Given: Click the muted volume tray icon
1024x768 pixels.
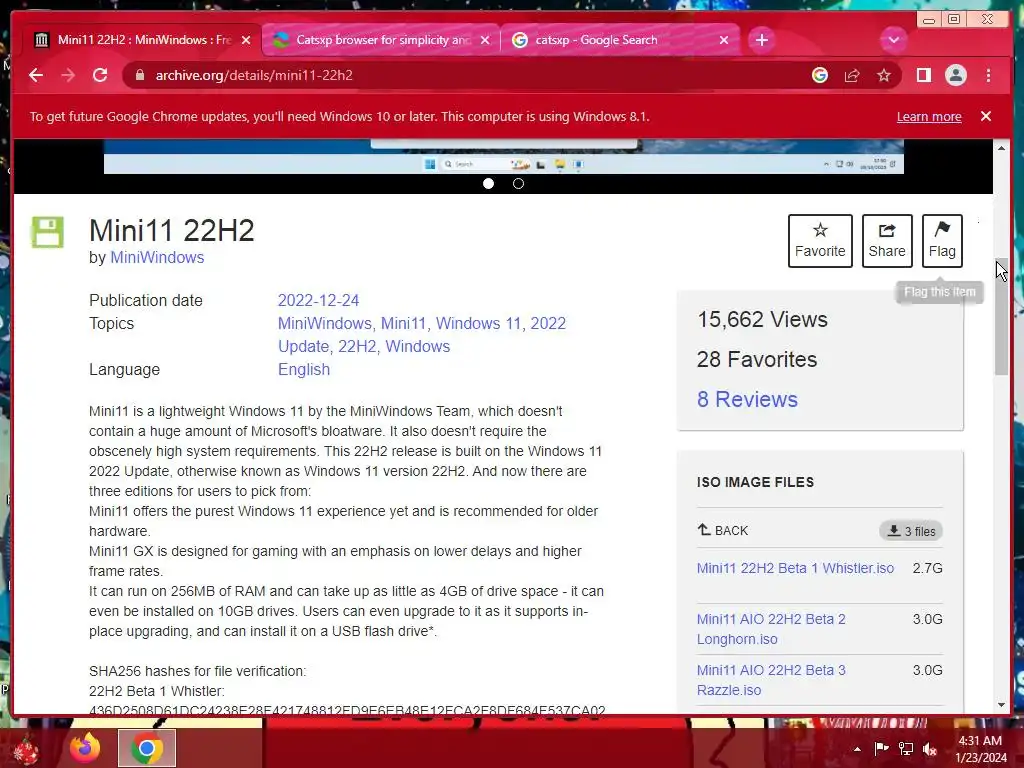Looking at the screenshot, I should pyautogui.click(x=930, y=749).
